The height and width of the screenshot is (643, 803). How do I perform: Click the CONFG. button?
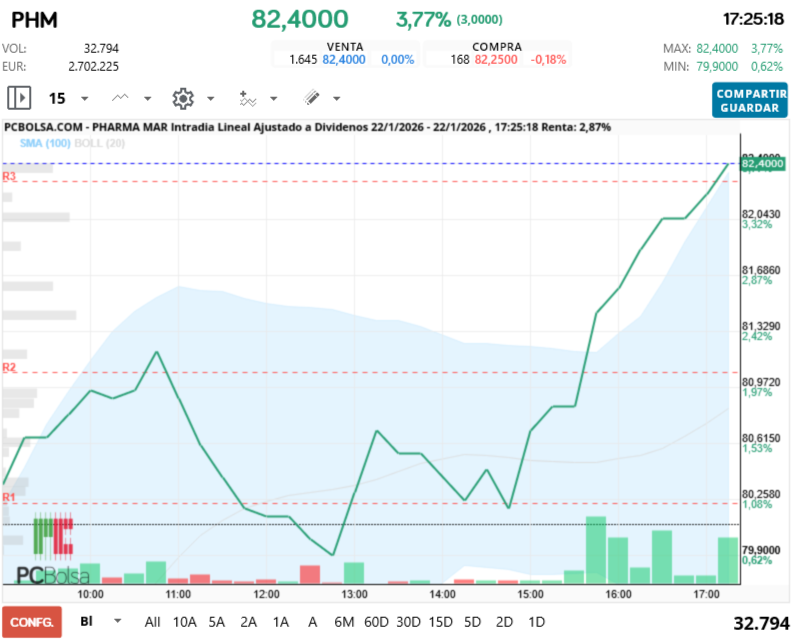[x=33, y=621]
